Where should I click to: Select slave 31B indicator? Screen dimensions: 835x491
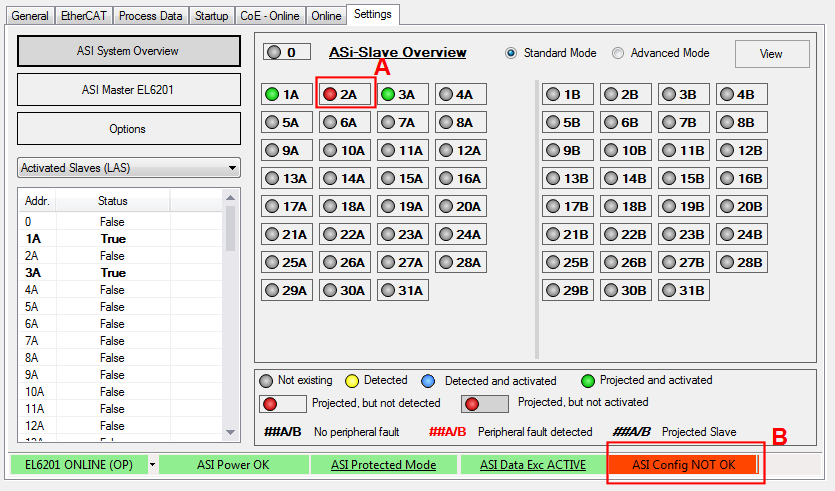684,290
